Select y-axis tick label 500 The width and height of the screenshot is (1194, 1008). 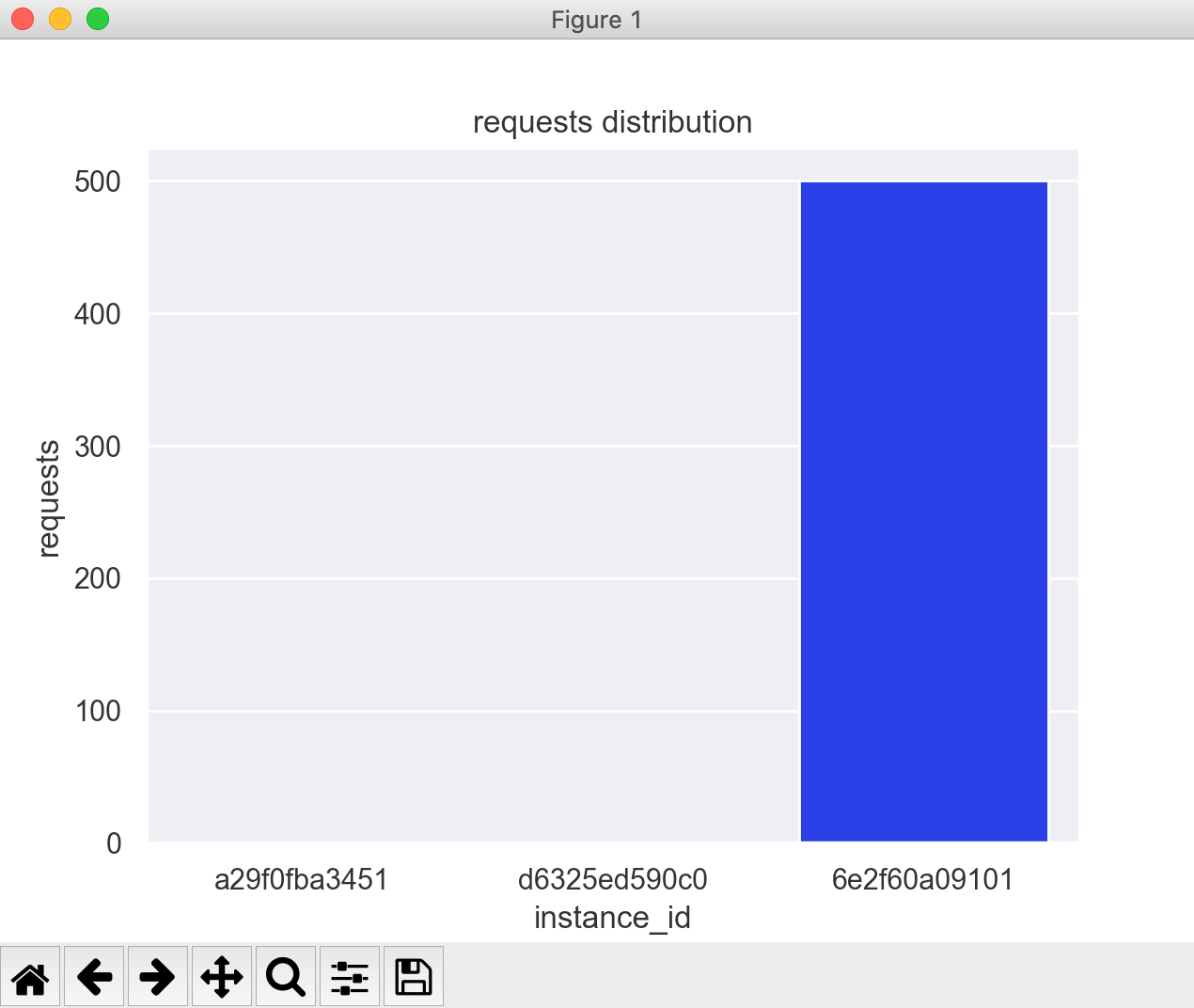tap(98, 181)
